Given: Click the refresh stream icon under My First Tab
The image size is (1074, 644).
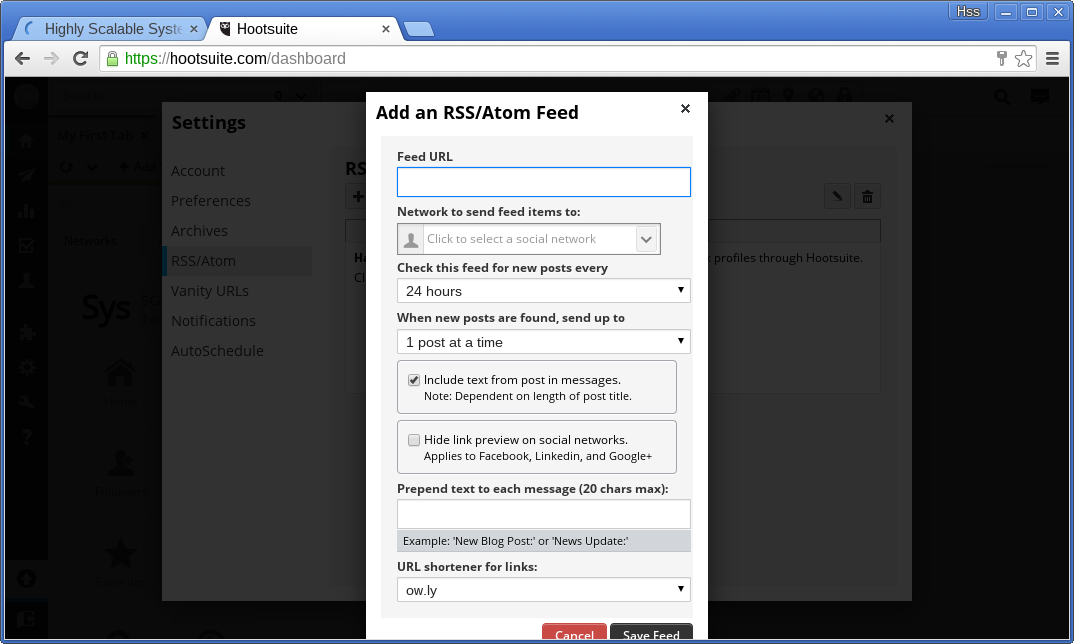Looking at the screenshot, I should [x=66, y=166].
